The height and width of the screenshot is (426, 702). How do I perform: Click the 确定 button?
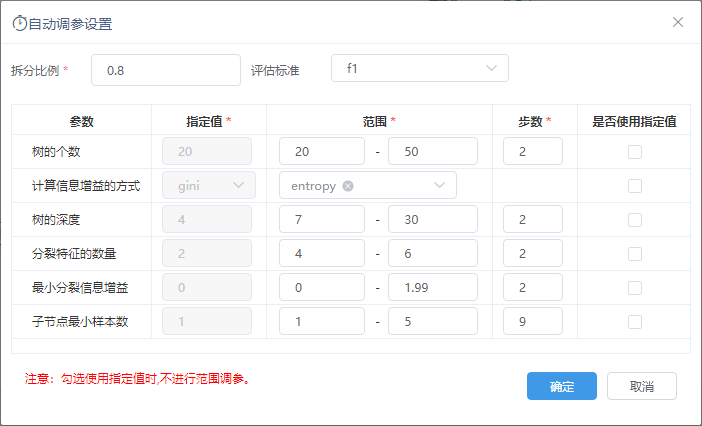(x=562, y=386)
